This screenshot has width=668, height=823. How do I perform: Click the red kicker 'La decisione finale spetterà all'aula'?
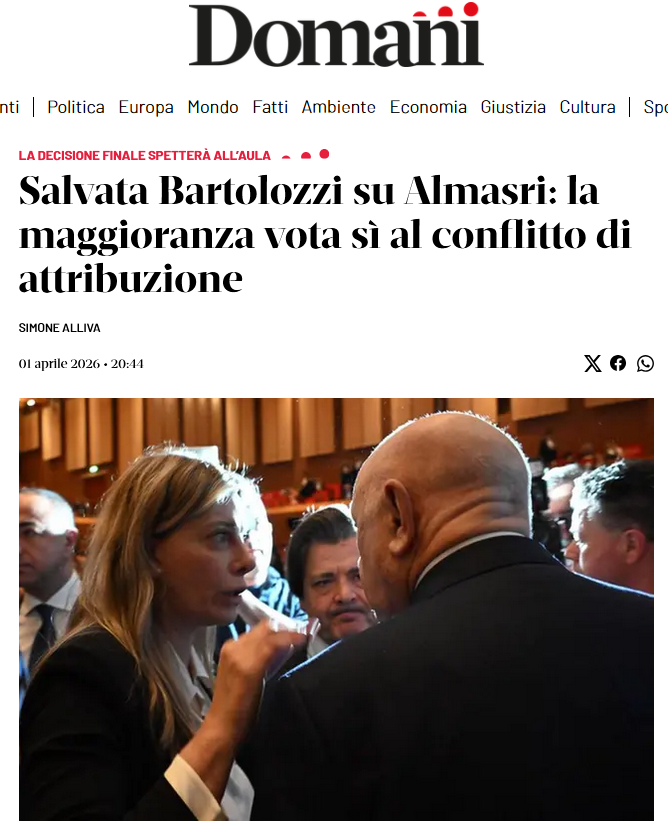[x=144, y=155]
